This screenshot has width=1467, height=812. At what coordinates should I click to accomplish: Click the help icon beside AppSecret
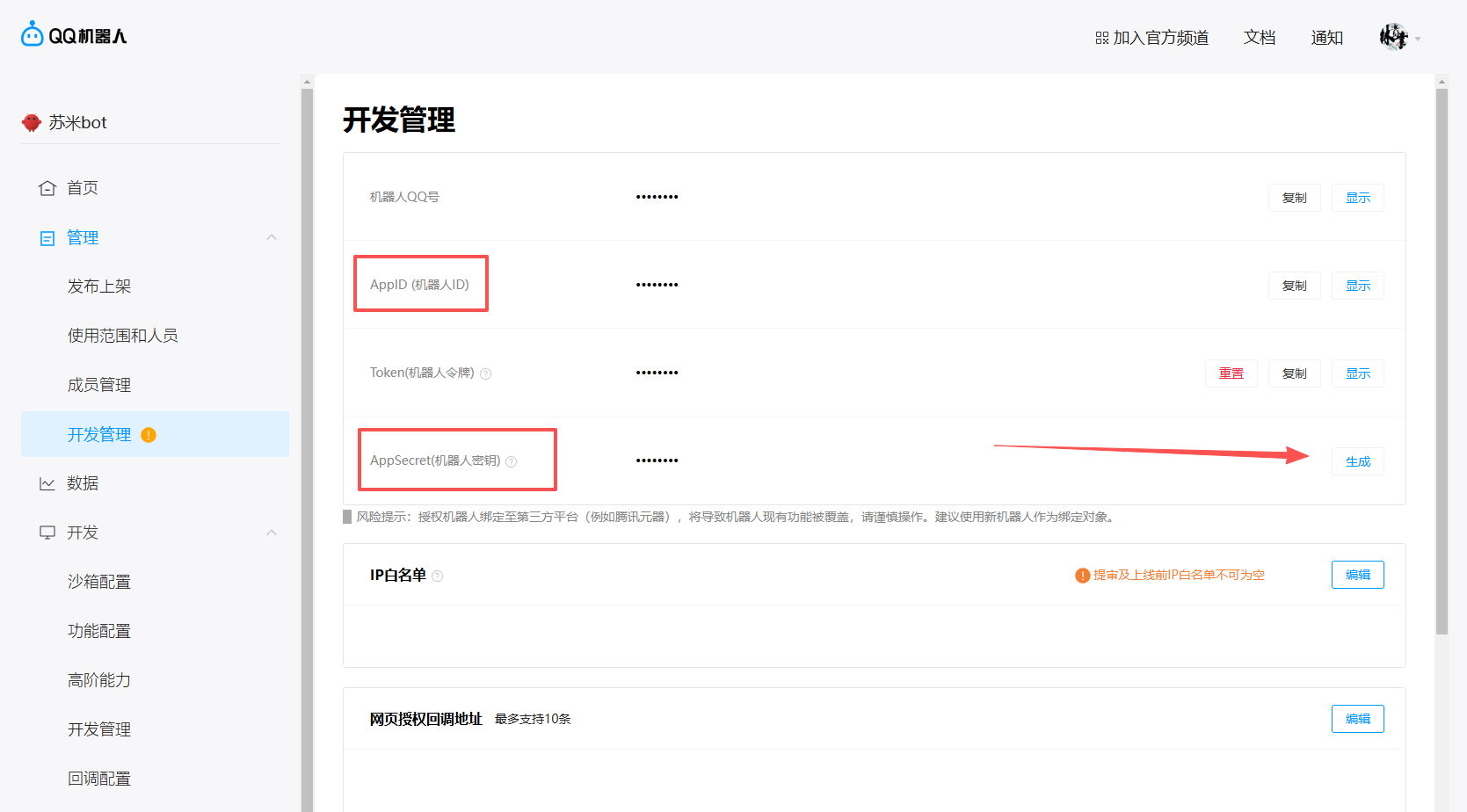click(512, 461)
